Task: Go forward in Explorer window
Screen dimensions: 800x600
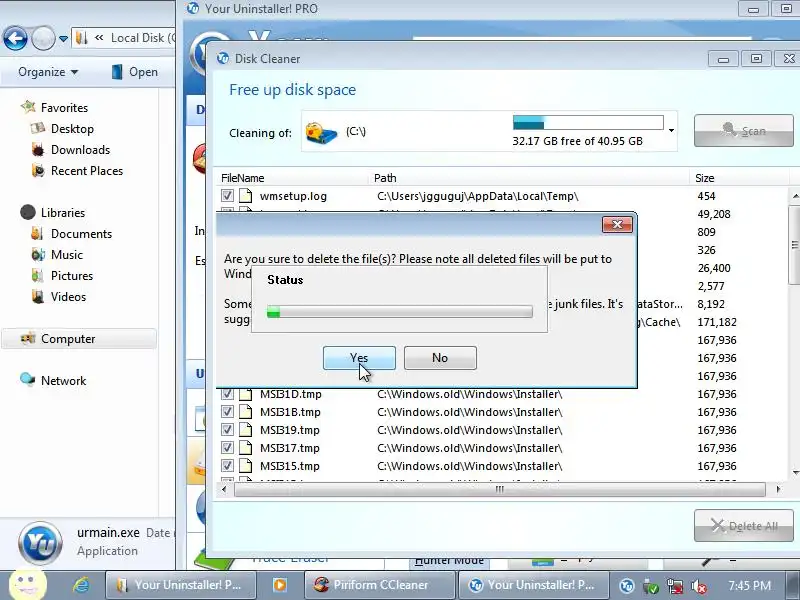Action: point(43,38)
